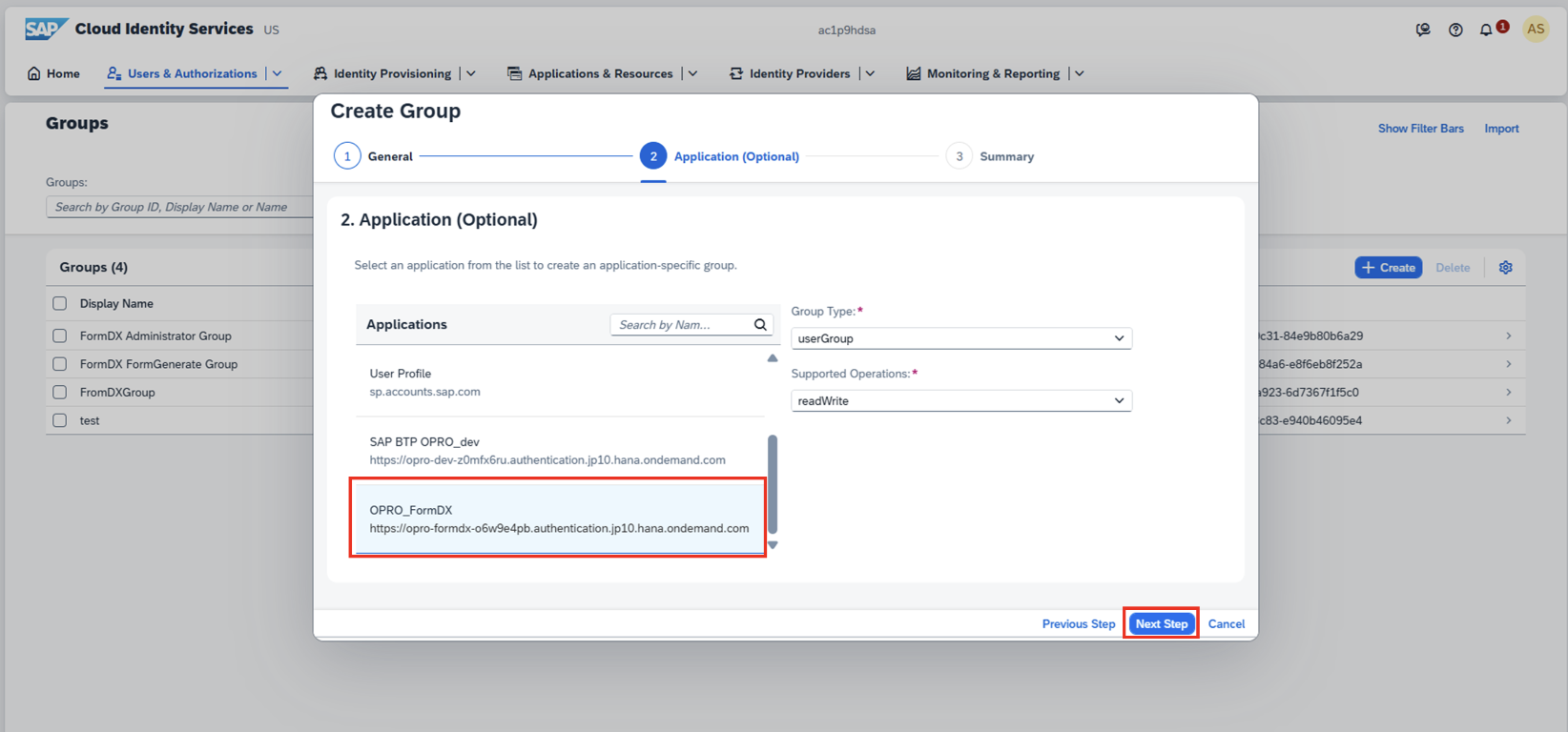Click the Previous Step link
Image resolution: width=1568 pixels, height=732 pixels.
click(1078, 624)
